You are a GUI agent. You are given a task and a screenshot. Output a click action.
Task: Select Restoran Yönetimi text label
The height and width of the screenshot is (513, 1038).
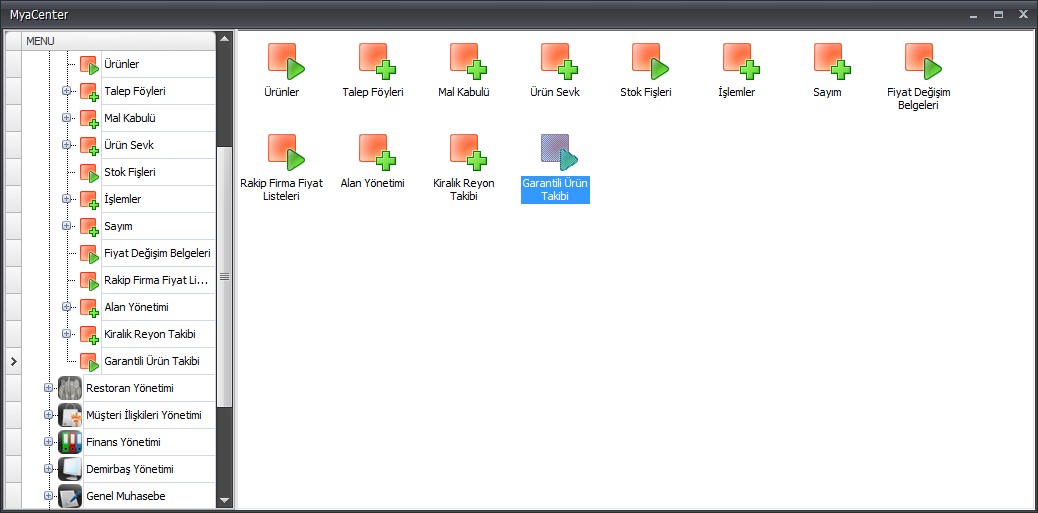pos(130,388)
